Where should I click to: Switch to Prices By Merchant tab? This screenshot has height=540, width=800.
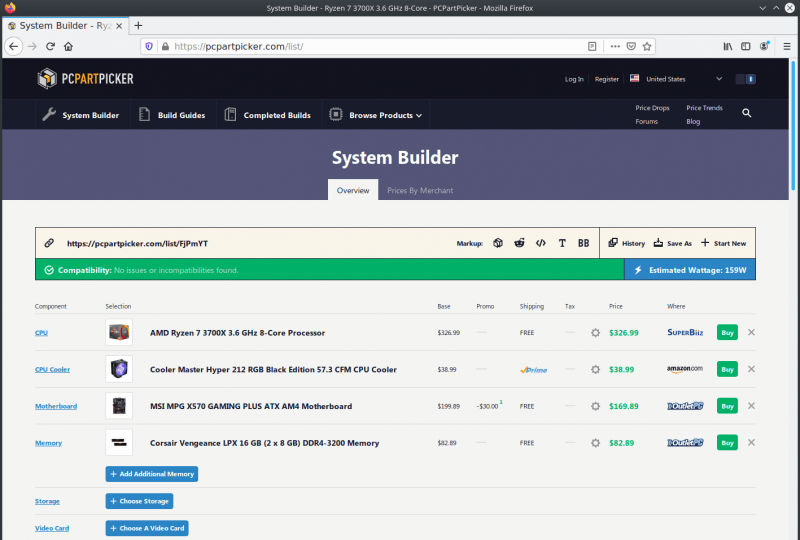(x=420, y=190)
